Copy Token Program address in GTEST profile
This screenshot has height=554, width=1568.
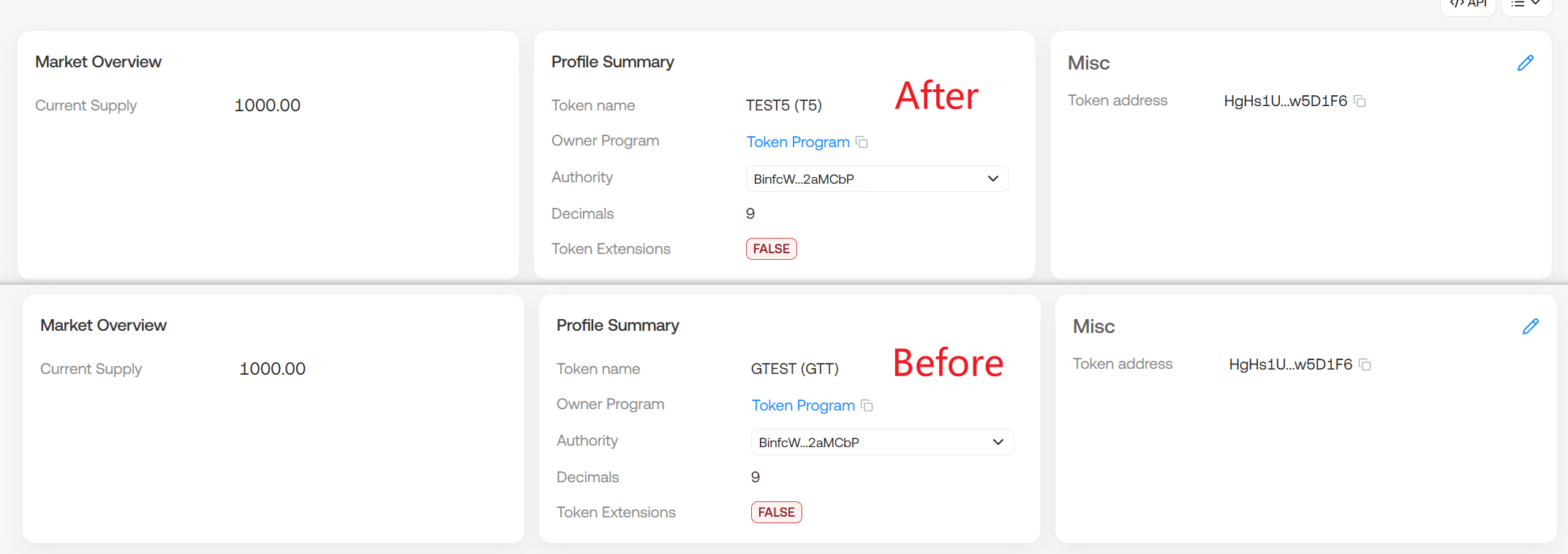click(867, 405)
